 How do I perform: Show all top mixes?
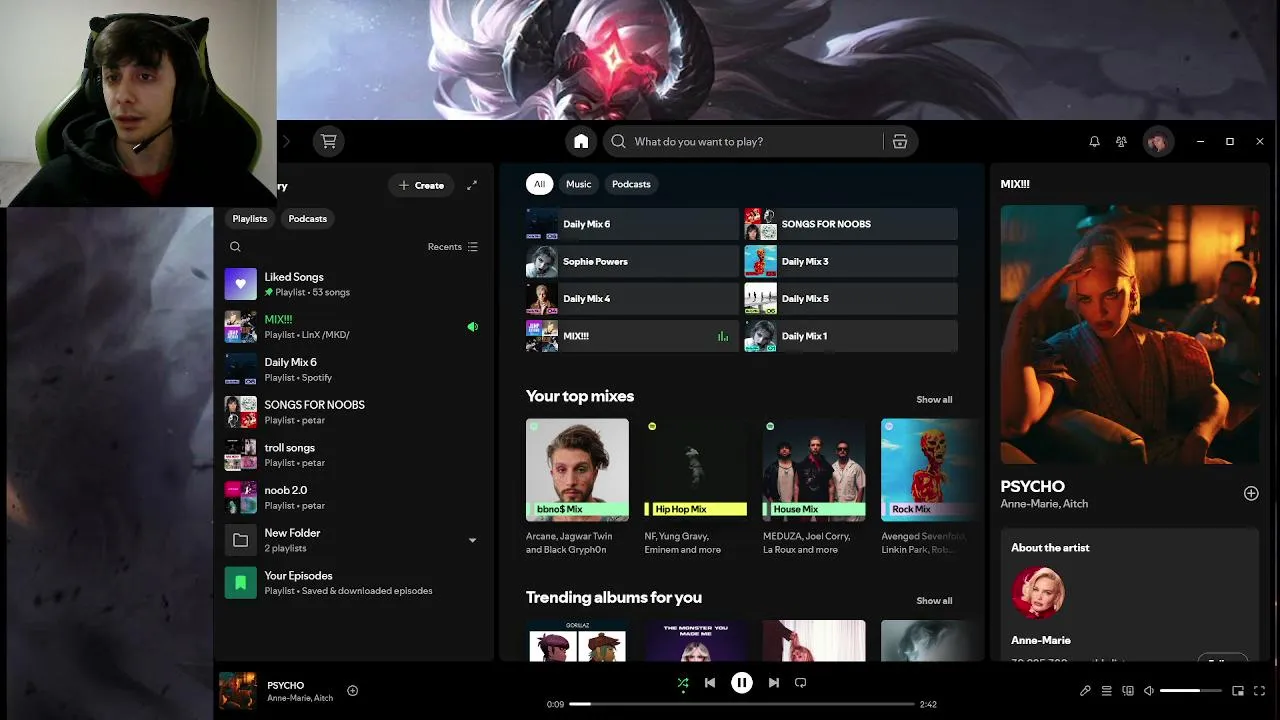[x=934, y=400]
